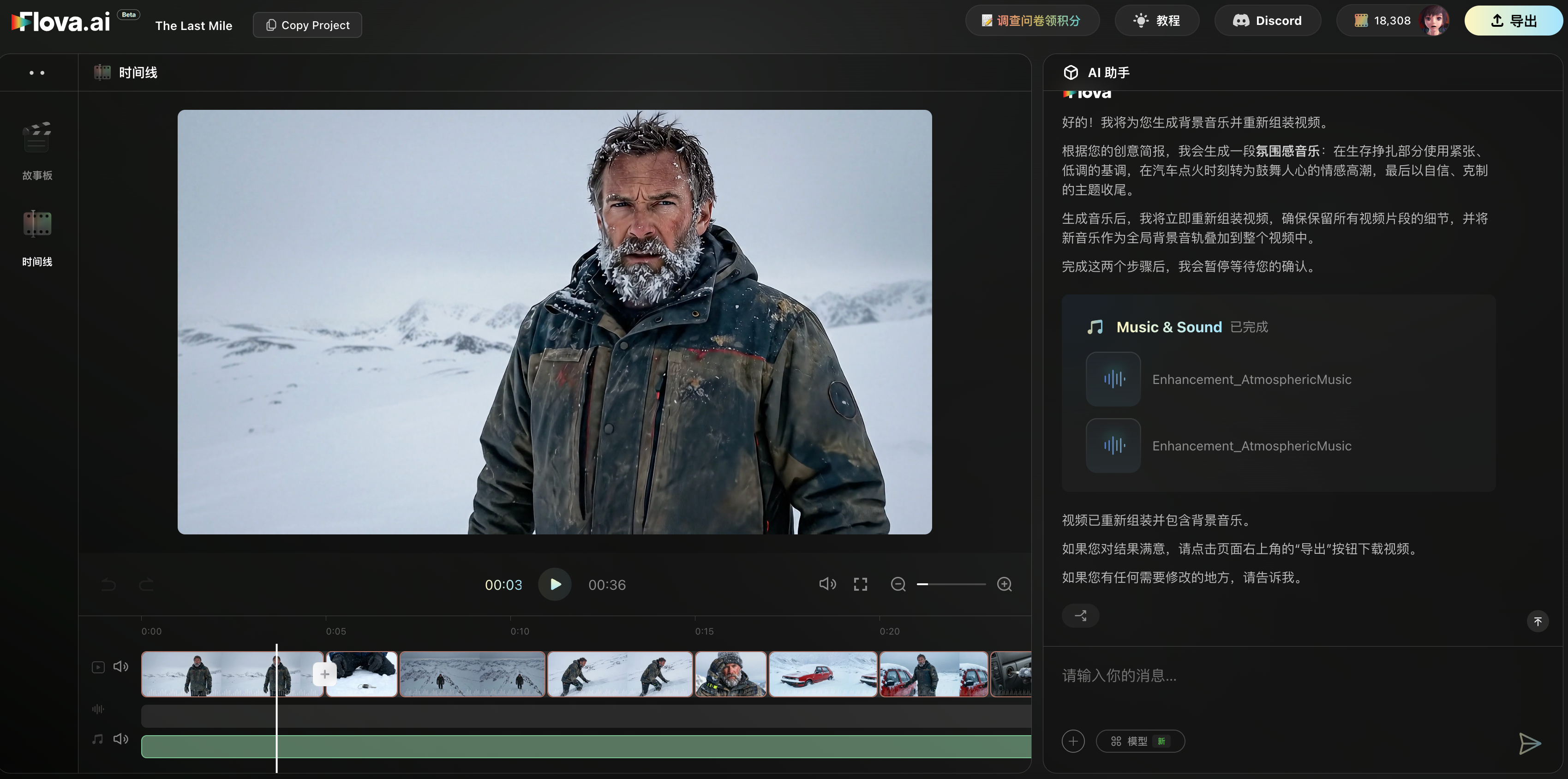Screen dimensions: 1568x779
Task: Adjust the timeline zoom slider
Action: [952, 584]
